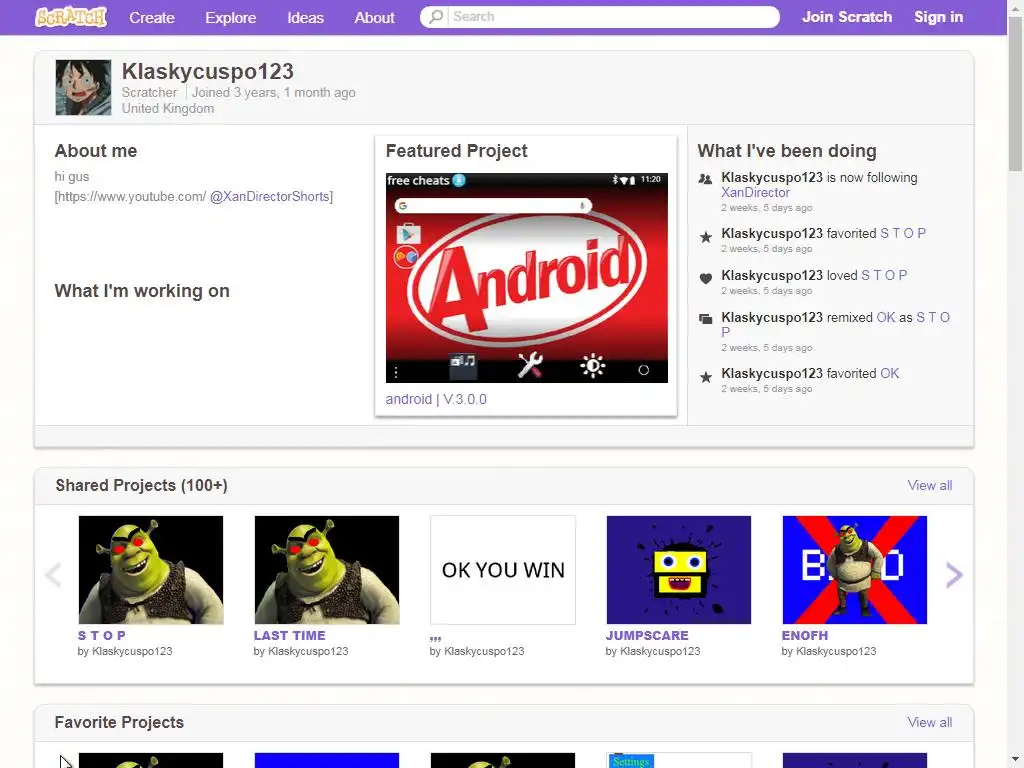Click the Favorite Projects heading
The image size is (1024, 768).
[x=119, y=722]
